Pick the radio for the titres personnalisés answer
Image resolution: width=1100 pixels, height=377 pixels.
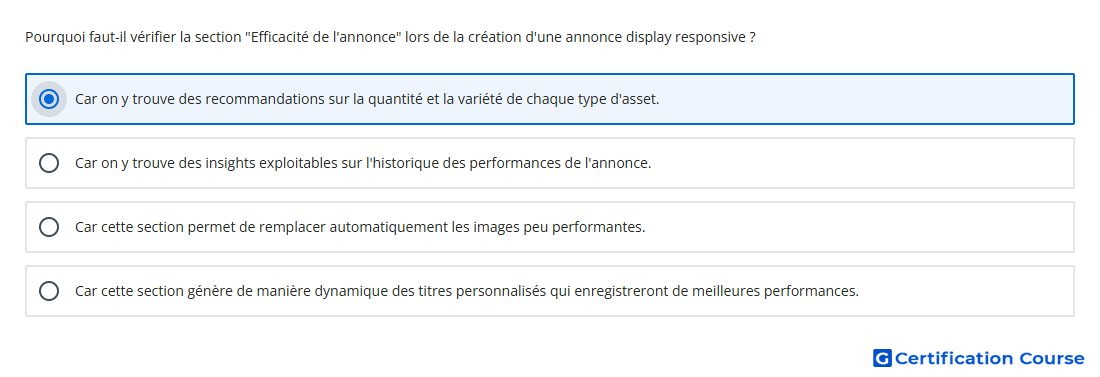48,291
